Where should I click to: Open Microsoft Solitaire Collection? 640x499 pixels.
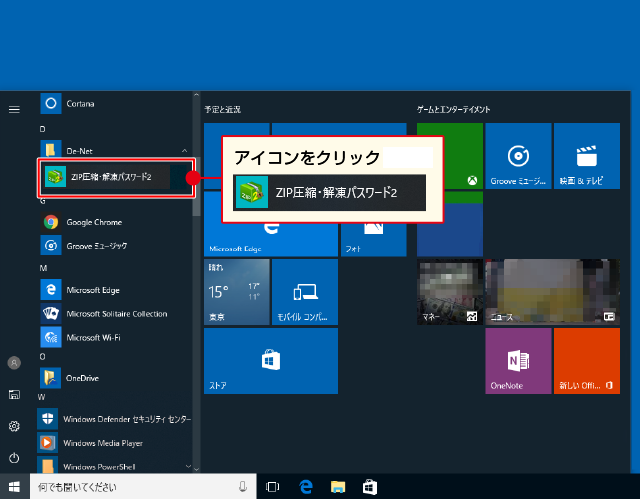tap(114, 314)
